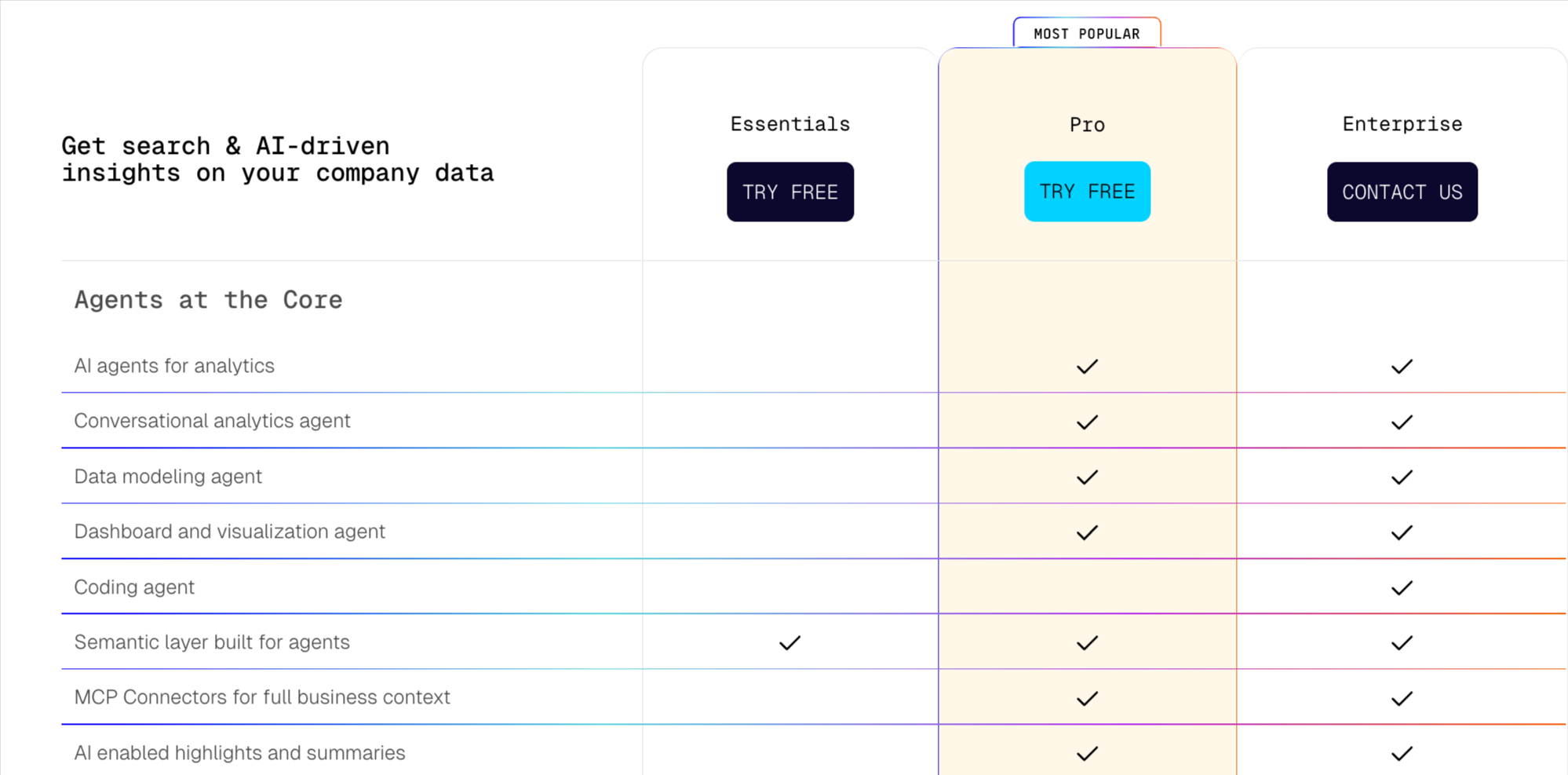Click Pro checkmark for MCP Connectors row
Screen dimensions: 1568x775
click(1087, 699)
